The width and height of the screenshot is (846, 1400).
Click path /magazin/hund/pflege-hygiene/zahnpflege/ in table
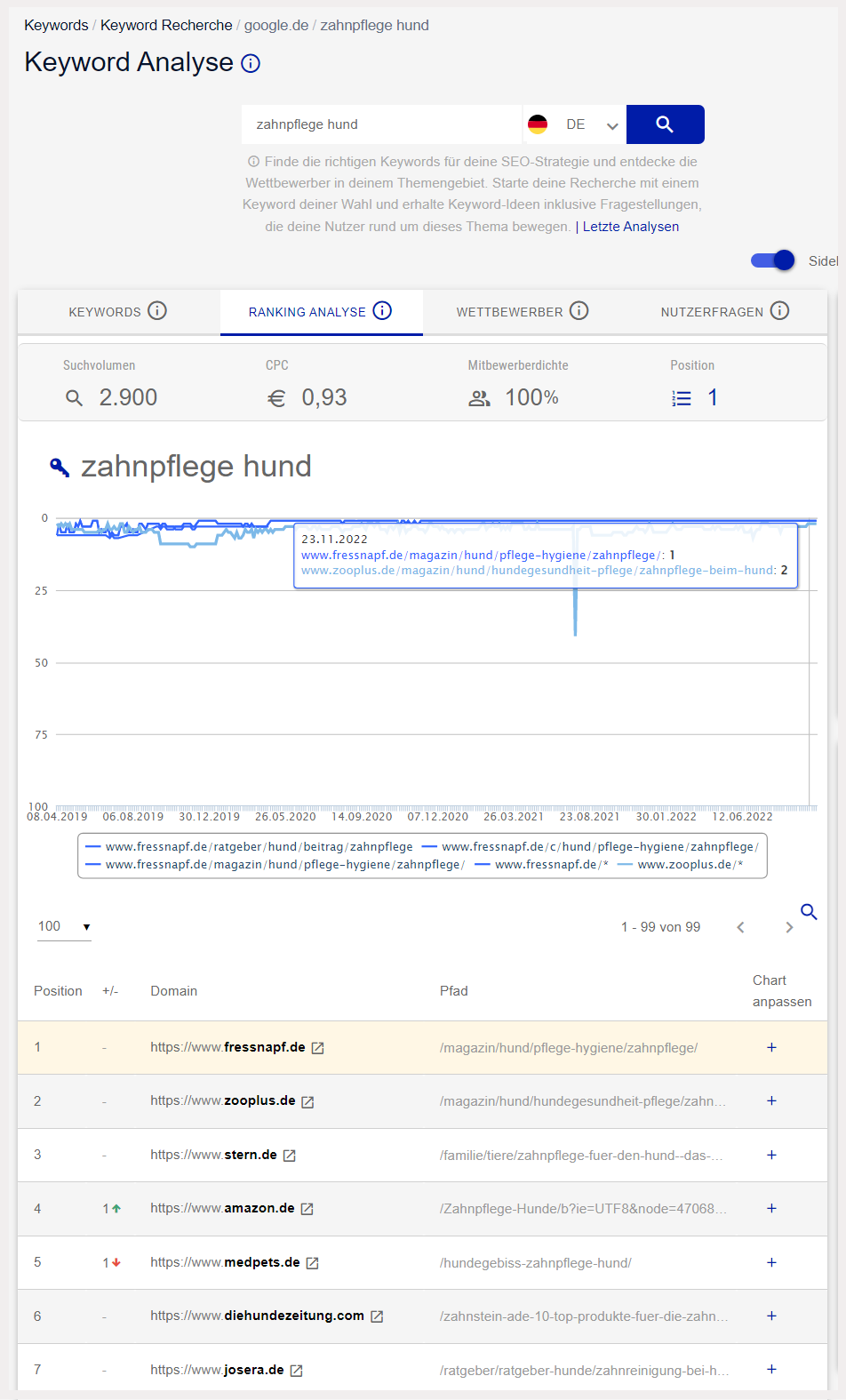(569, 1048)
